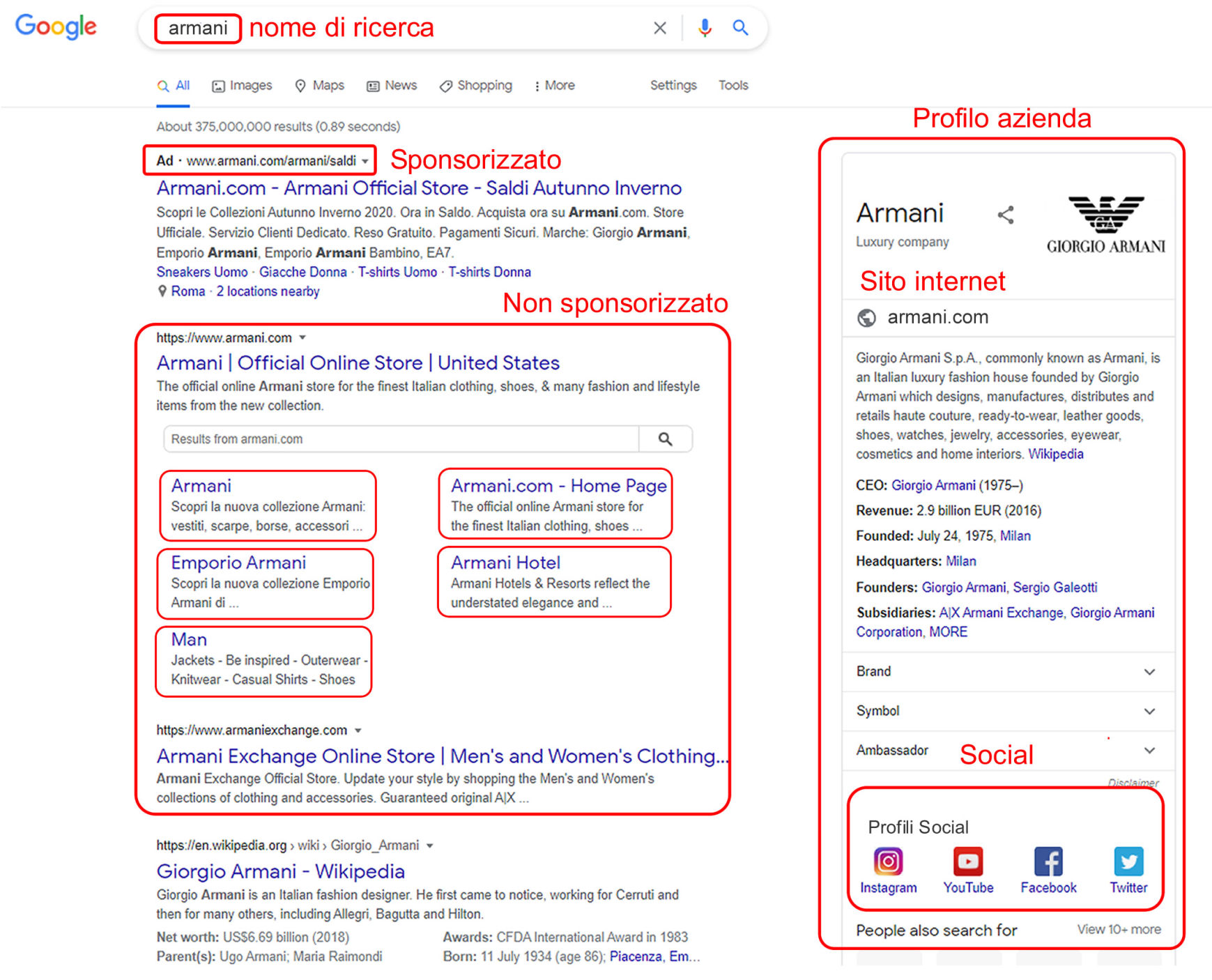
Task: Open the Armani sitelink
Action: pos(201,486)
